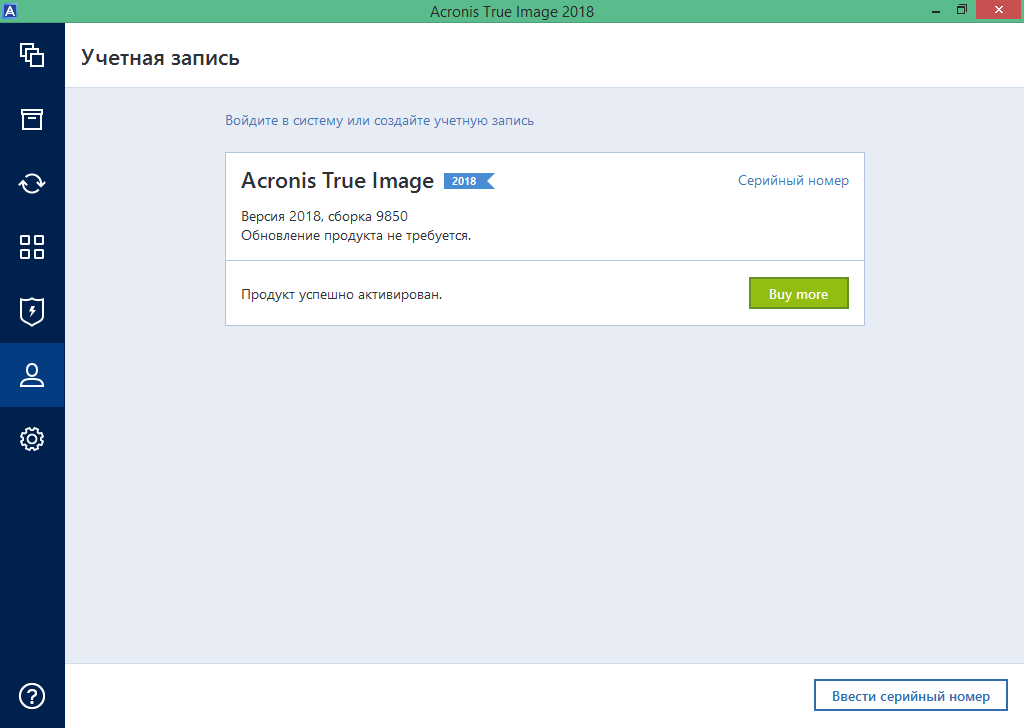Click the Учетная запись page heading
This screenshot has width=1024, height=728.
pyautogui.click(x=160, y=58)
